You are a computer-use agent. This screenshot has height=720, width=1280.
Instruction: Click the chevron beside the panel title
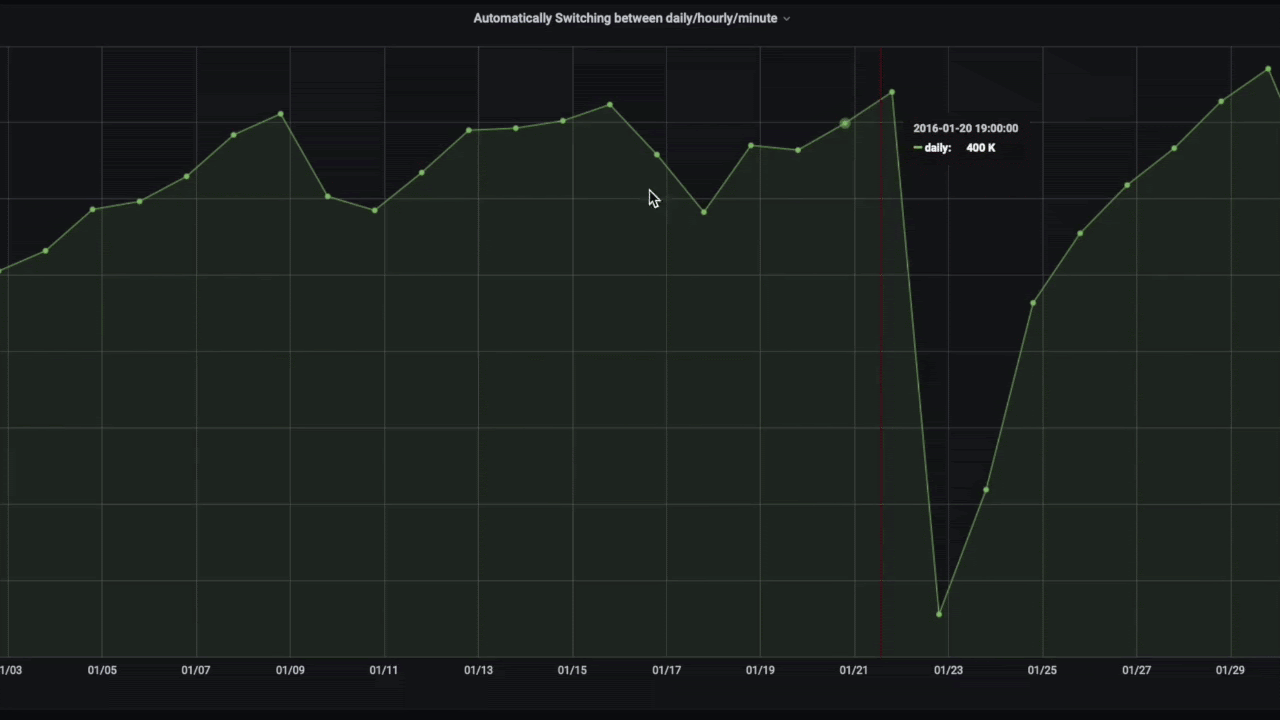coord(786,19)
